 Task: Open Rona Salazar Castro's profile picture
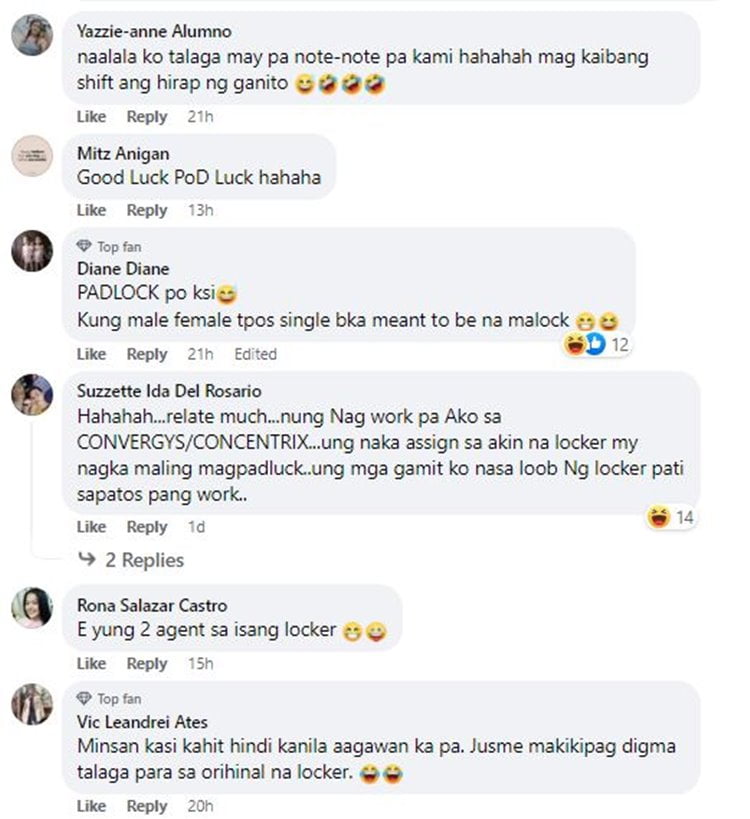click(32, 607)
